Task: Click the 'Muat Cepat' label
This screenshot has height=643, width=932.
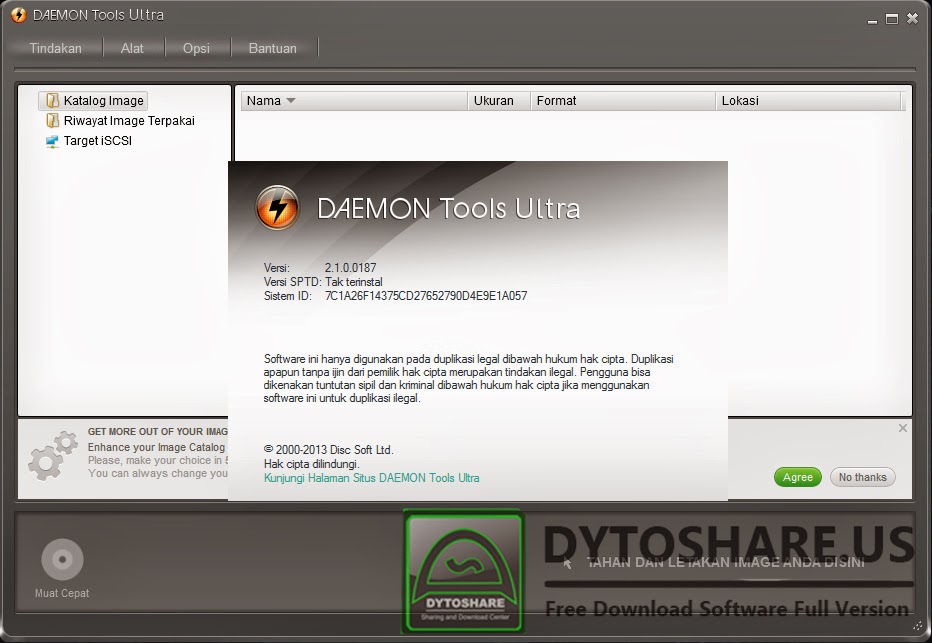Action: [x=62, y=593]
